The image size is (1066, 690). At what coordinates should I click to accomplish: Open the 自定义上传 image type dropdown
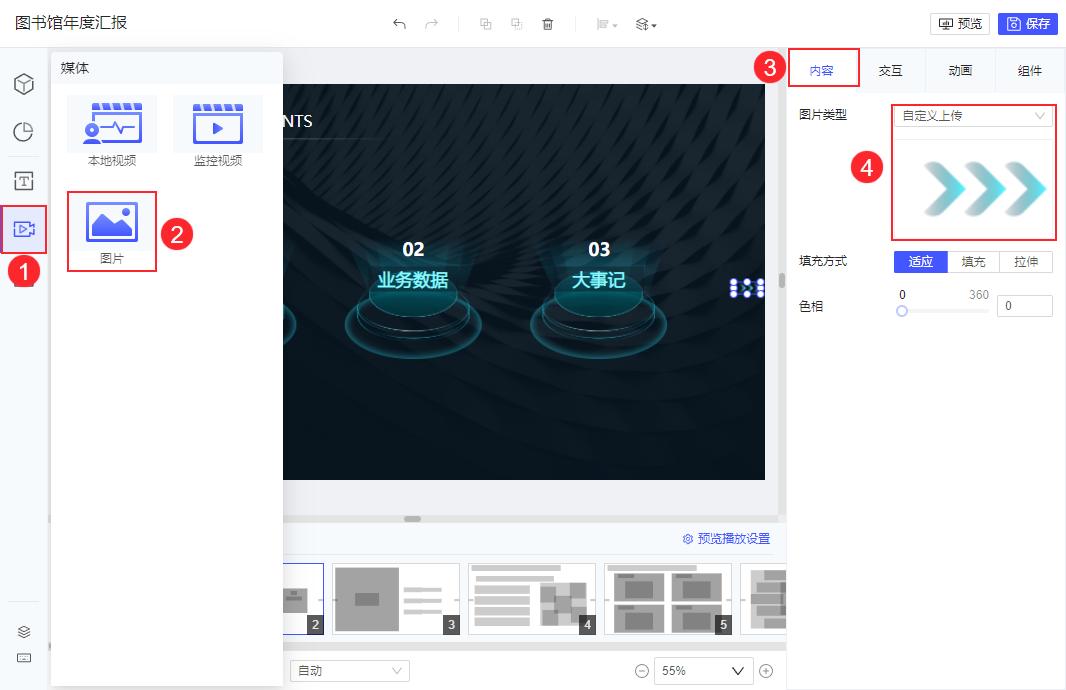pos(973,116)
